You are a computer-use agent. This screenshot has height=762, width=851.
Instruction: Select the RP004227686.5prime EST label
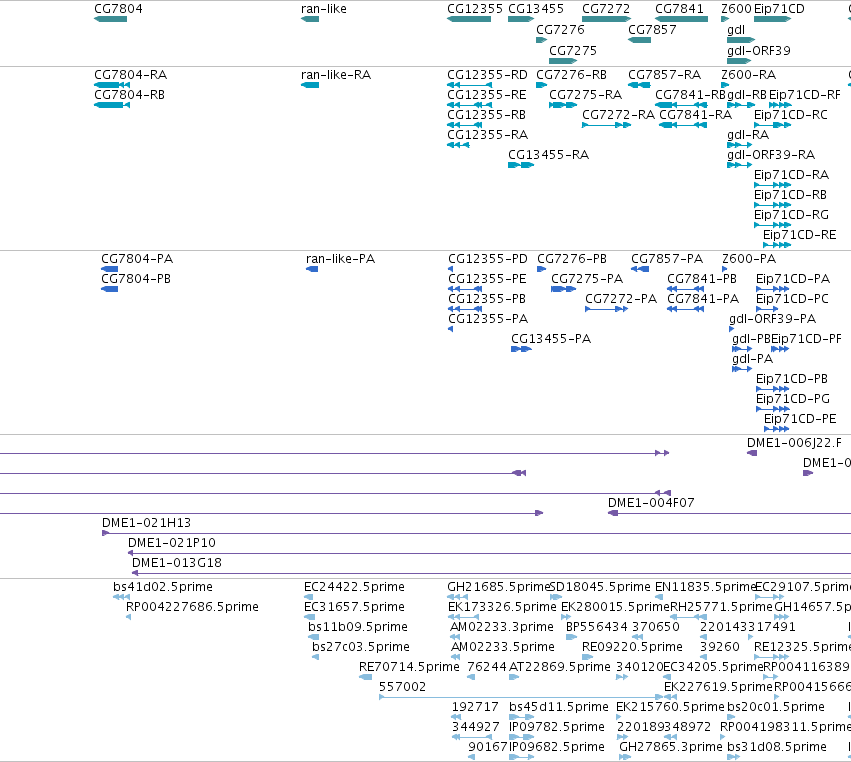point(192,607)
